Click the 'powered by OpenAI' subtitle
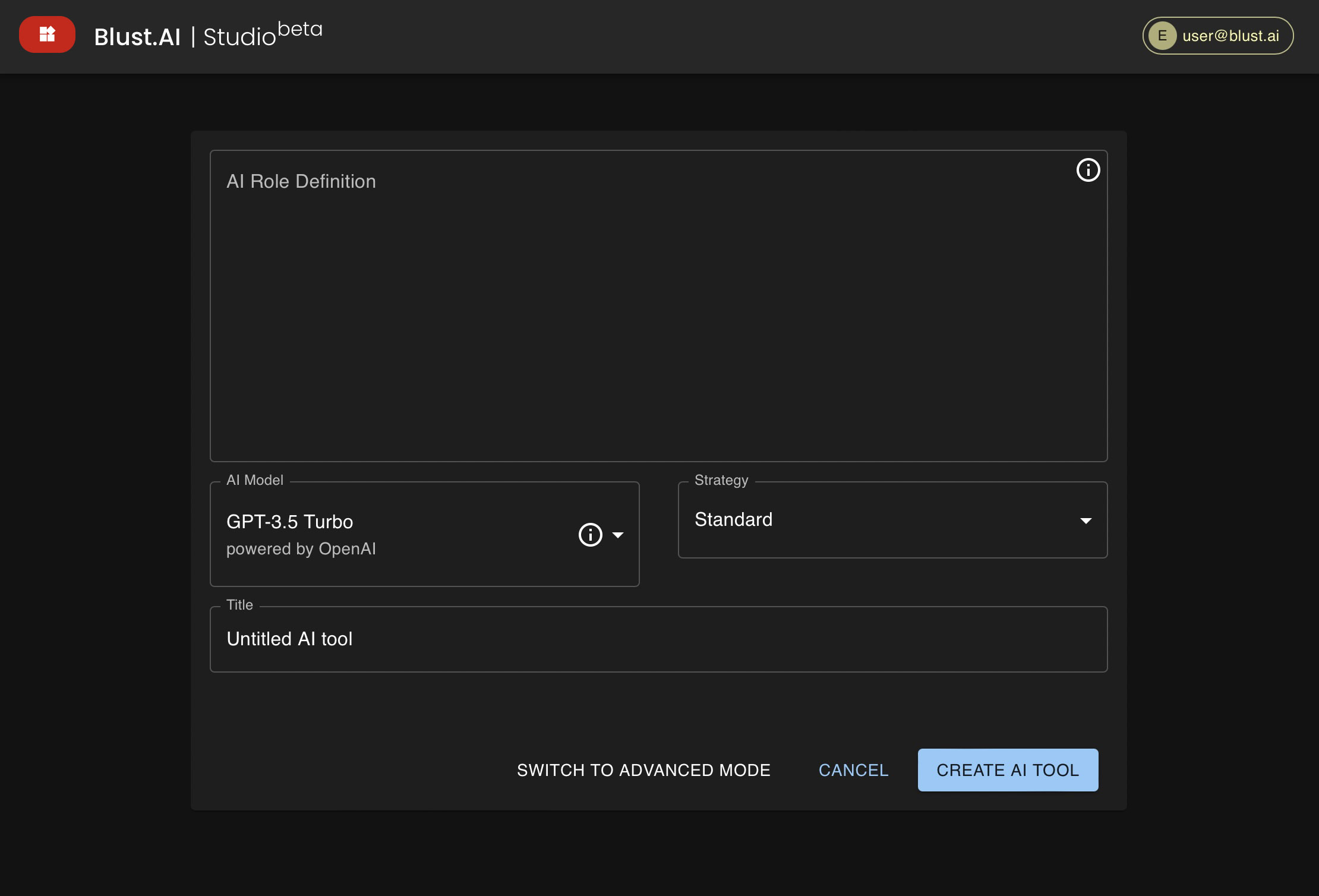Viewport: 1319px width, 896px height. pyautogui.click(x=301, y=549)
